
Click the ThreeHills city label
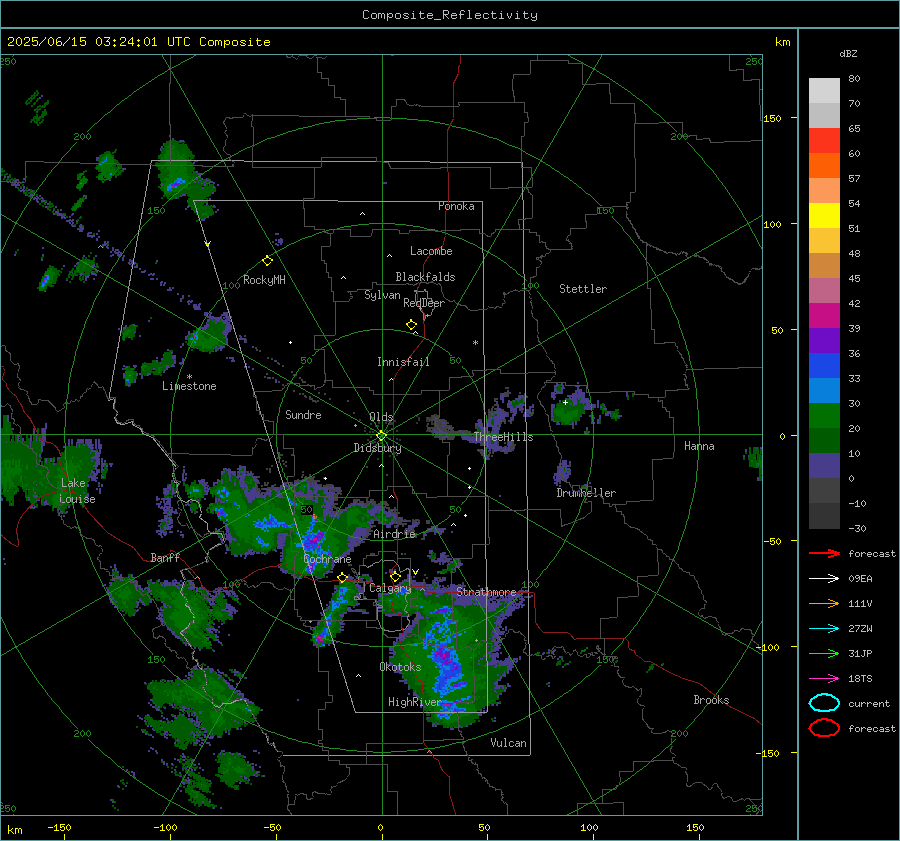503,437
